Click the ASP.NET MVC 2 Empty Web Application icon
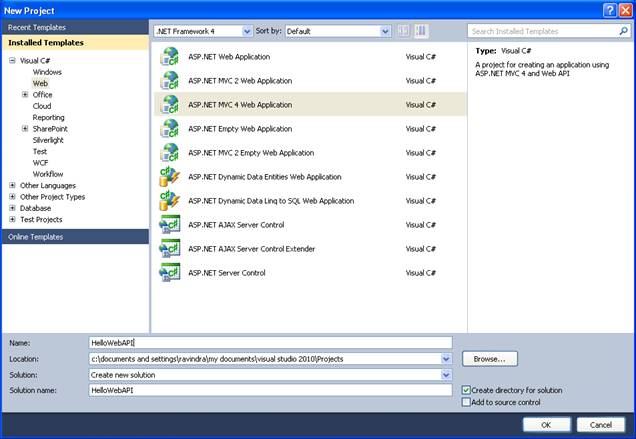The height and width of the screenshot is (439, 636). [x=170, y=153]
